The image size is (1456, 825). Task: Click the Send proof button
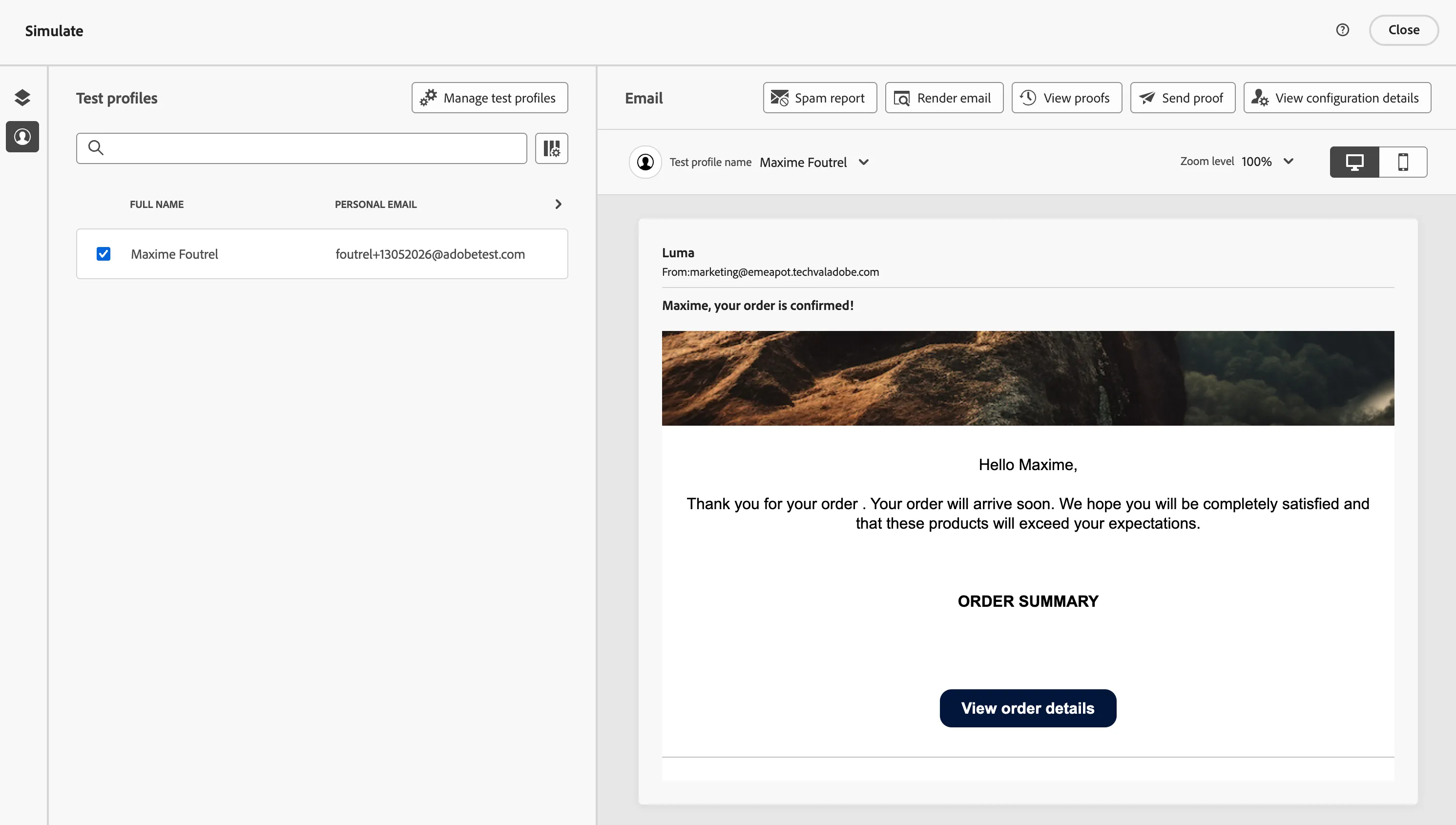pos(1183,98)
